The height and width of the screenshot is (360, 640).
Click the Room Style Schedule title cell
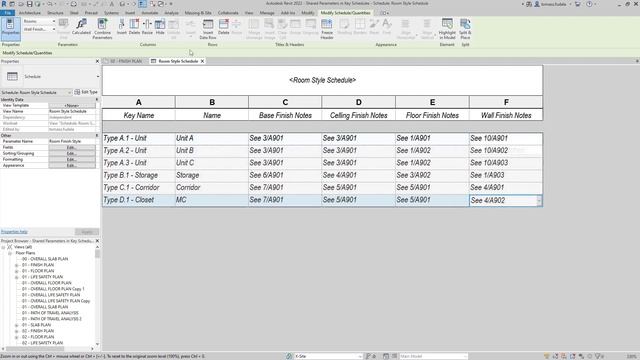[x=322, y=80]
